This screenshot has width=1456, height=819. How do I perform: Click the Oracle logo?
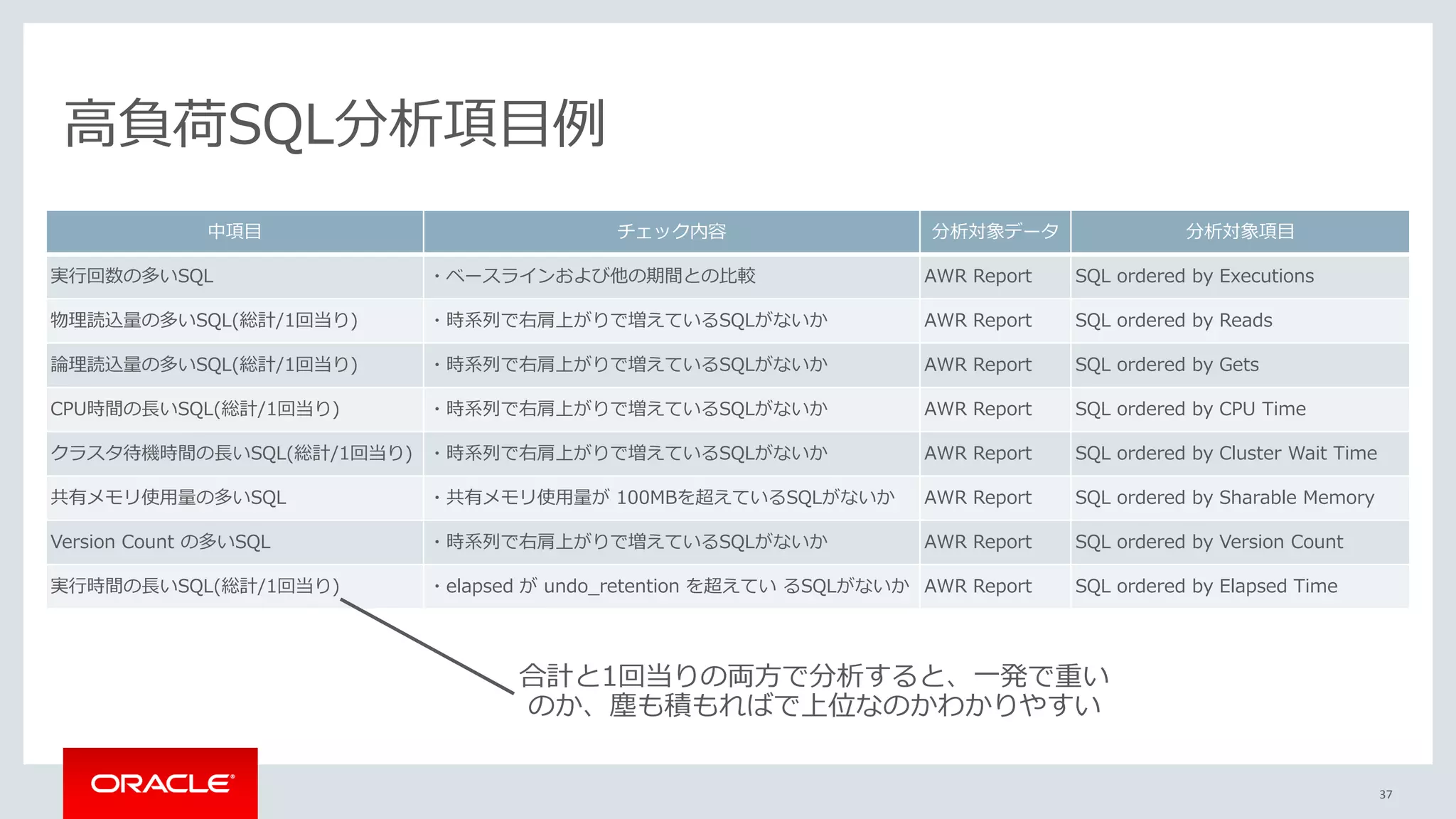(x=161, y=783)
